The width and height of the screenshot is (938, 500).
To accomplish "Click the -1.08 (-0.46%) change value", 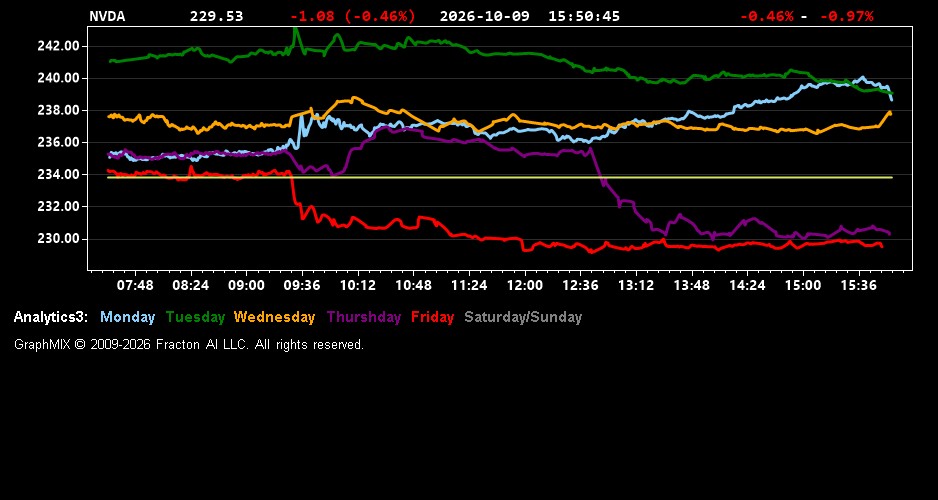I will point(352,17).
